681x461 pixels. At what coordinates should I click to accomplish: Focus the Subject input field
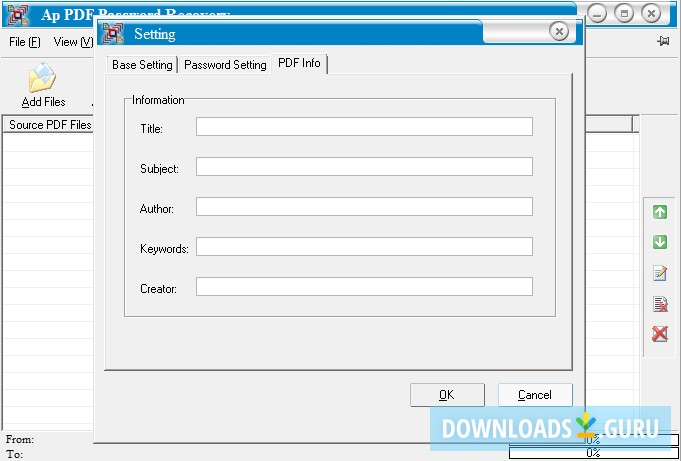pyautogui.click(x=364, y=167)
